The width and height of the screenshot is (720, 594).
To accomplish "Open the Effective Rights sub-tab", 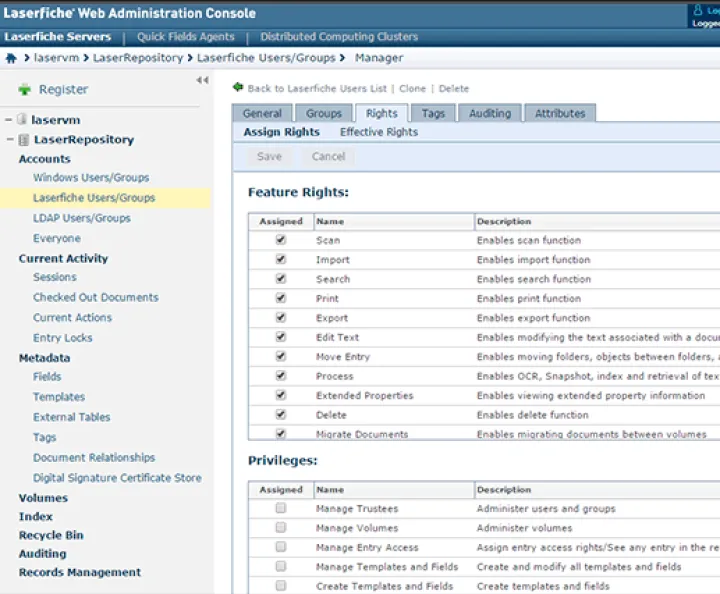I will [379, 132].
